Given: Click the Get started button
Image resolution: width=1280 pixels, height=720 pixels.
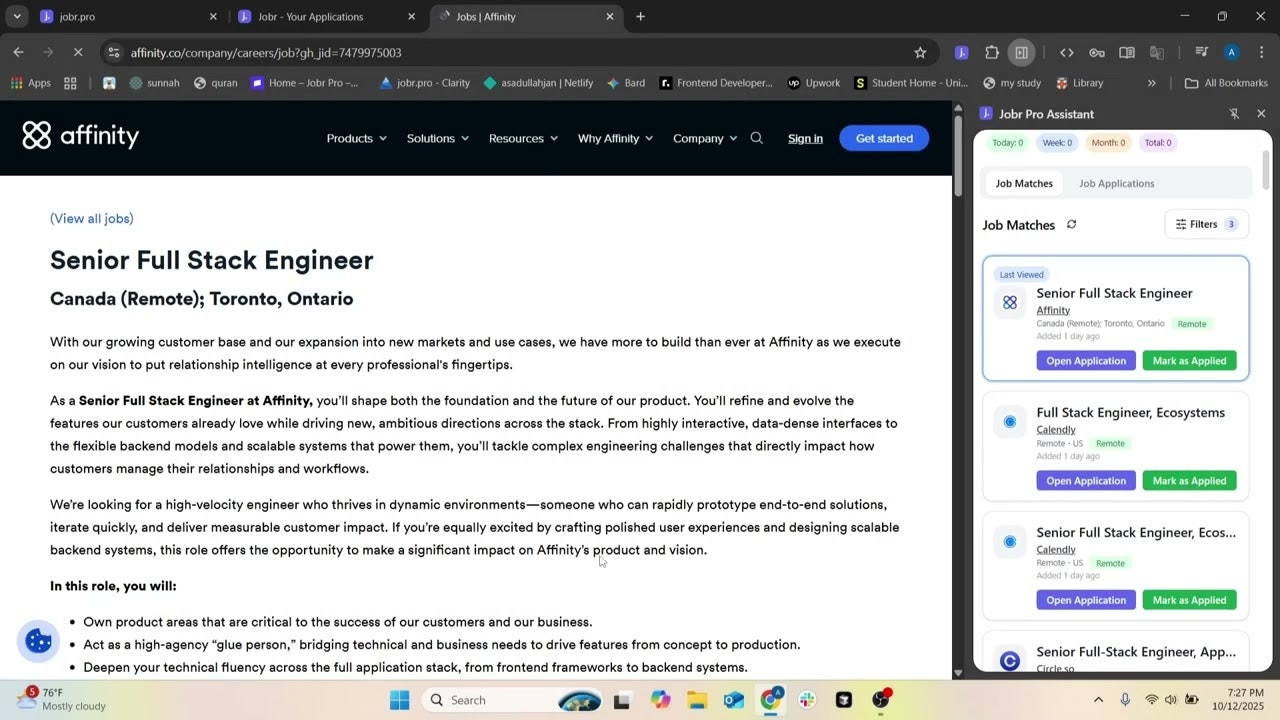Looking at the screenshot, I should (883, 138).
